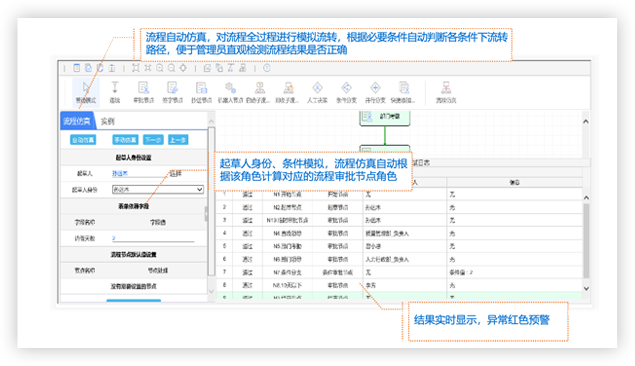635x366 pixels.
Task: Click 选择 link beside 起草人
Action: 175,173
